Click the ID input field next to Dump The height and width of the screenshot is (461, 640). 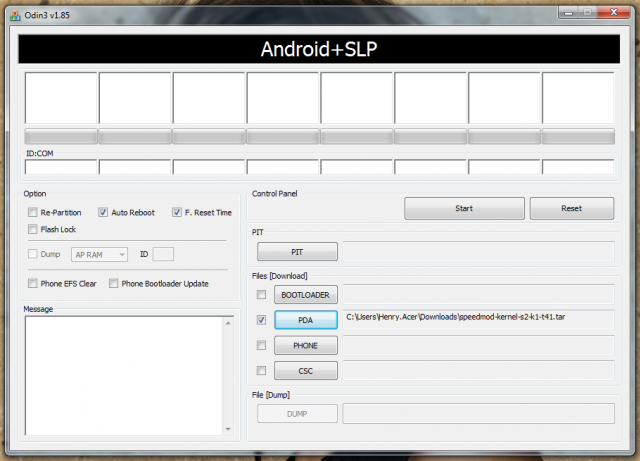click(163, 254)
